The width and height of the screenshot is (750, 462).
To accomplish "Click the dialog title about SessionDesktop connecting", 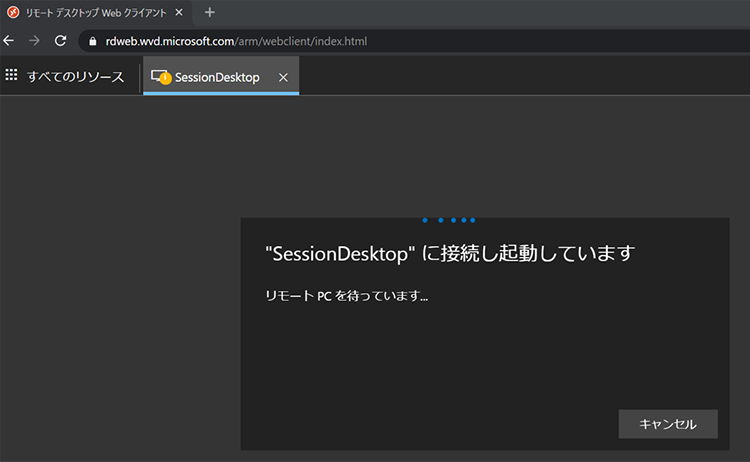I will click(x=450, y=253).
